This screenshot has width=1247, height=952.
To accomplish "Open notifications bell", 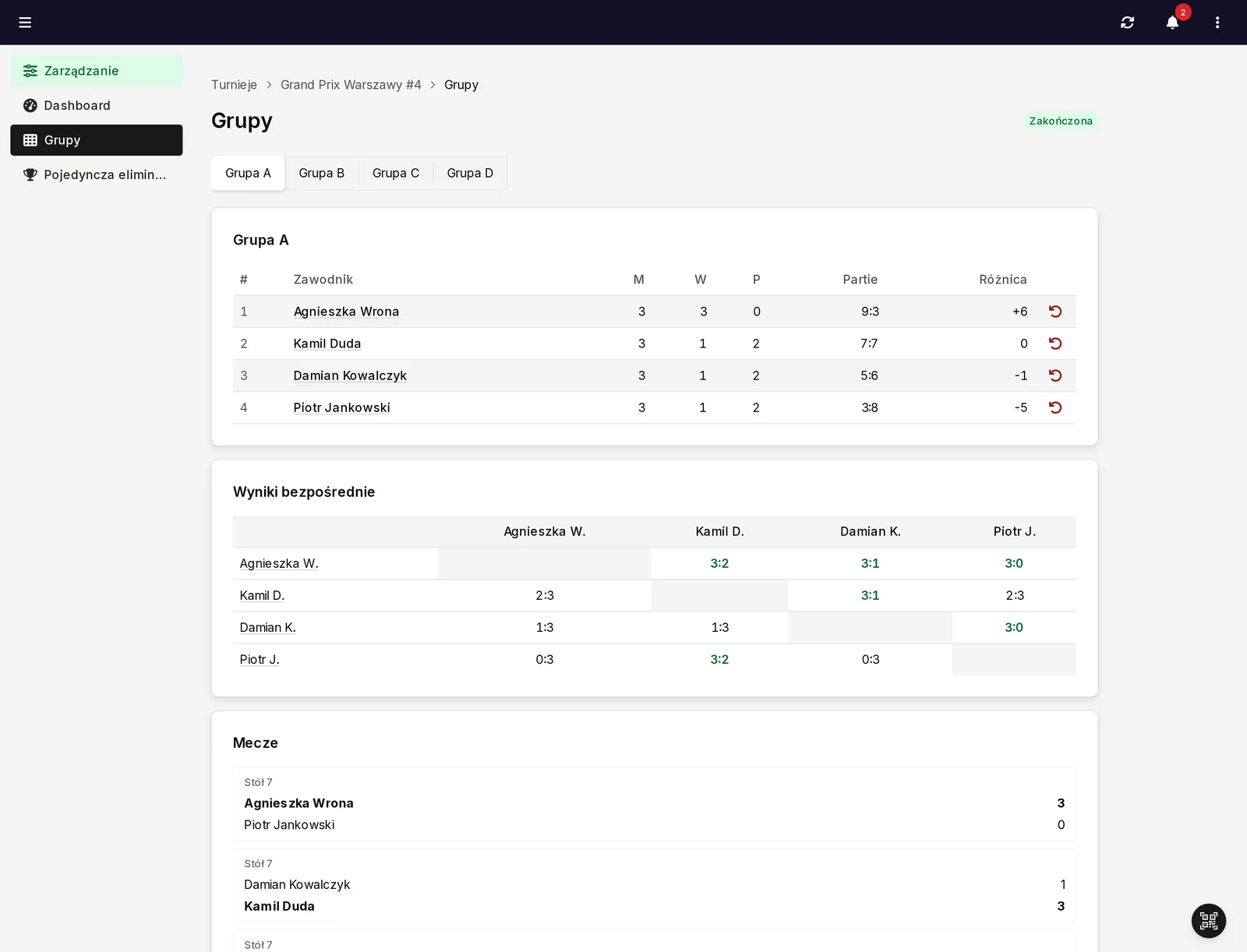I will [x=1172, y=23].
